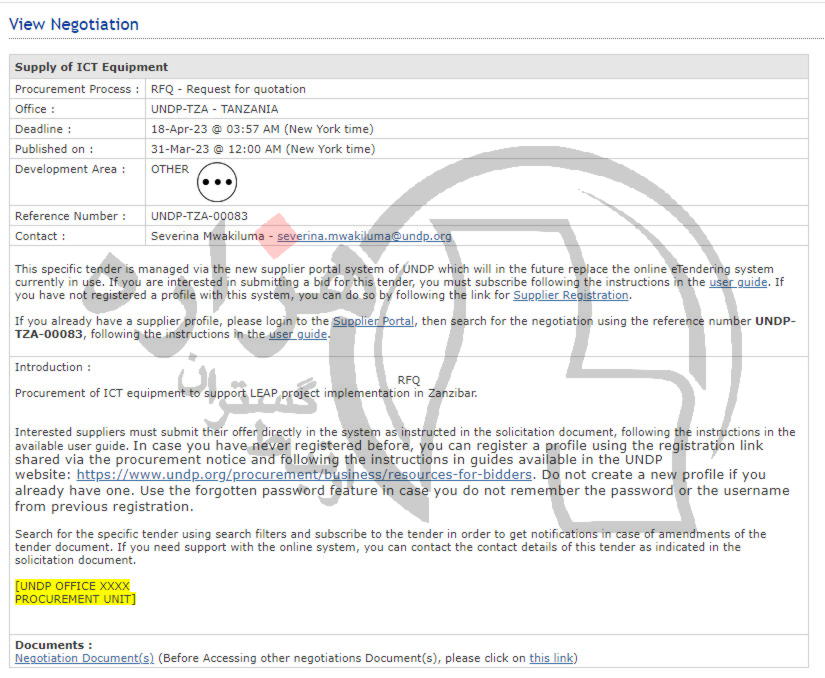
Task: Open the Negotiation Document(s) link
Action: 84,658
